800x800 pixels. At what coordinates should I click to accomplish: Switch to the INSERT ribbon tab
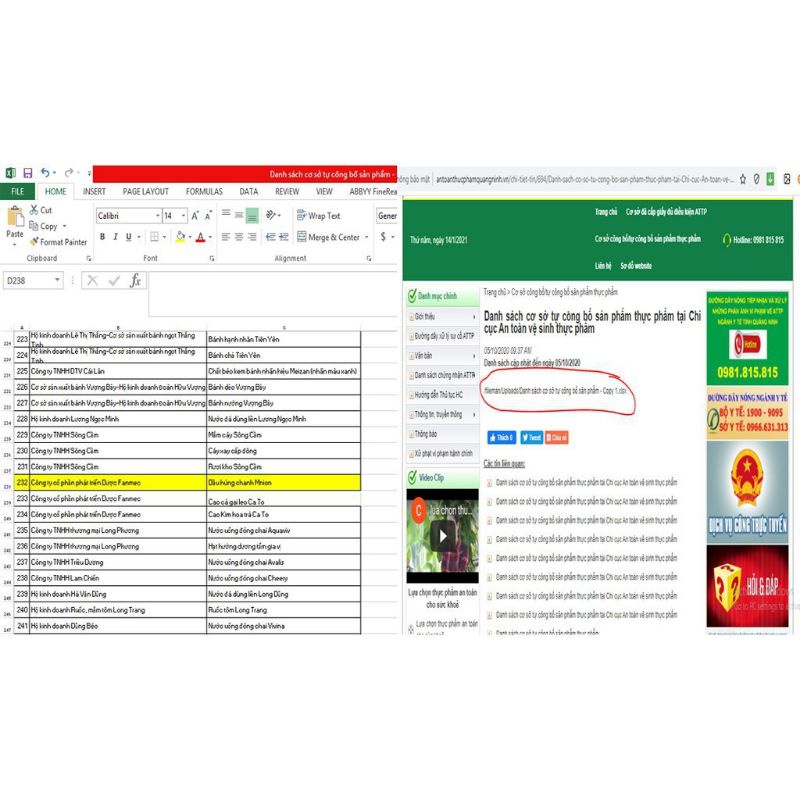tap(94, 191)
